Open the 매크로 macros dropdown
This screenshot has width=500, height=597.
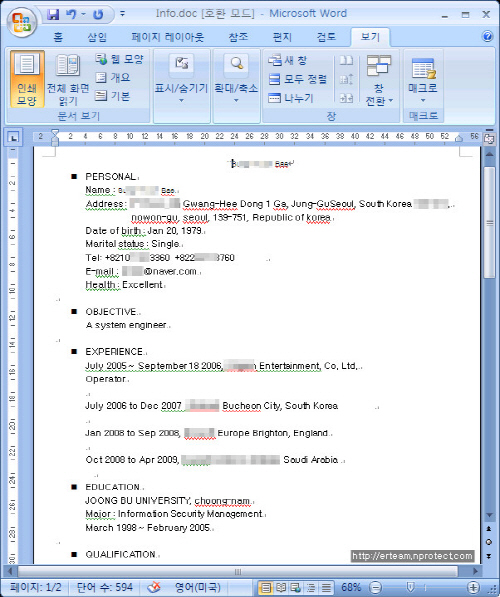(423, 80)
